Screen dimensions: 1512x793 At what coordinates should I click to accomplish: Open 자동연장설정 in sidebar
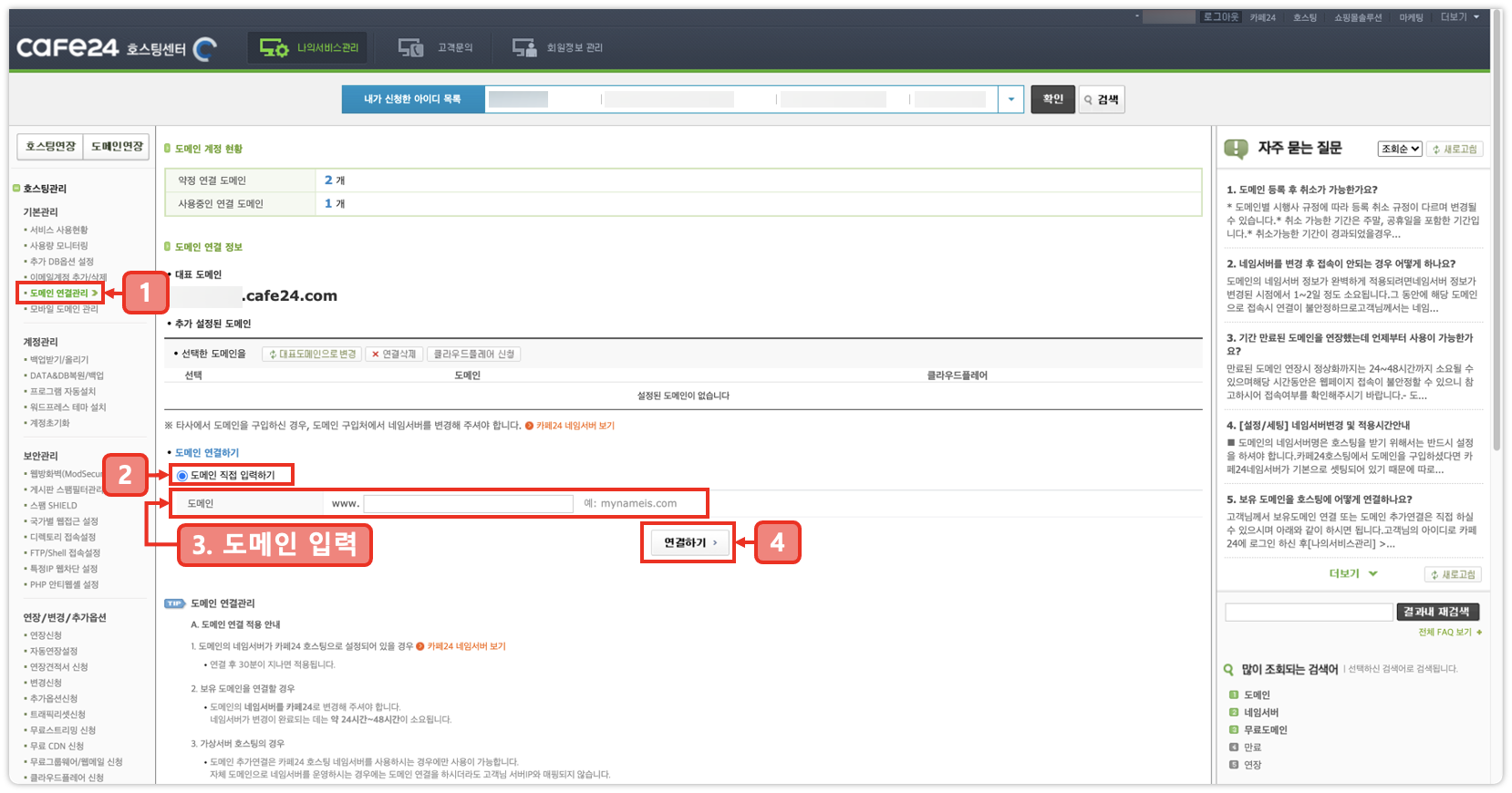click(x=54, y=651)
